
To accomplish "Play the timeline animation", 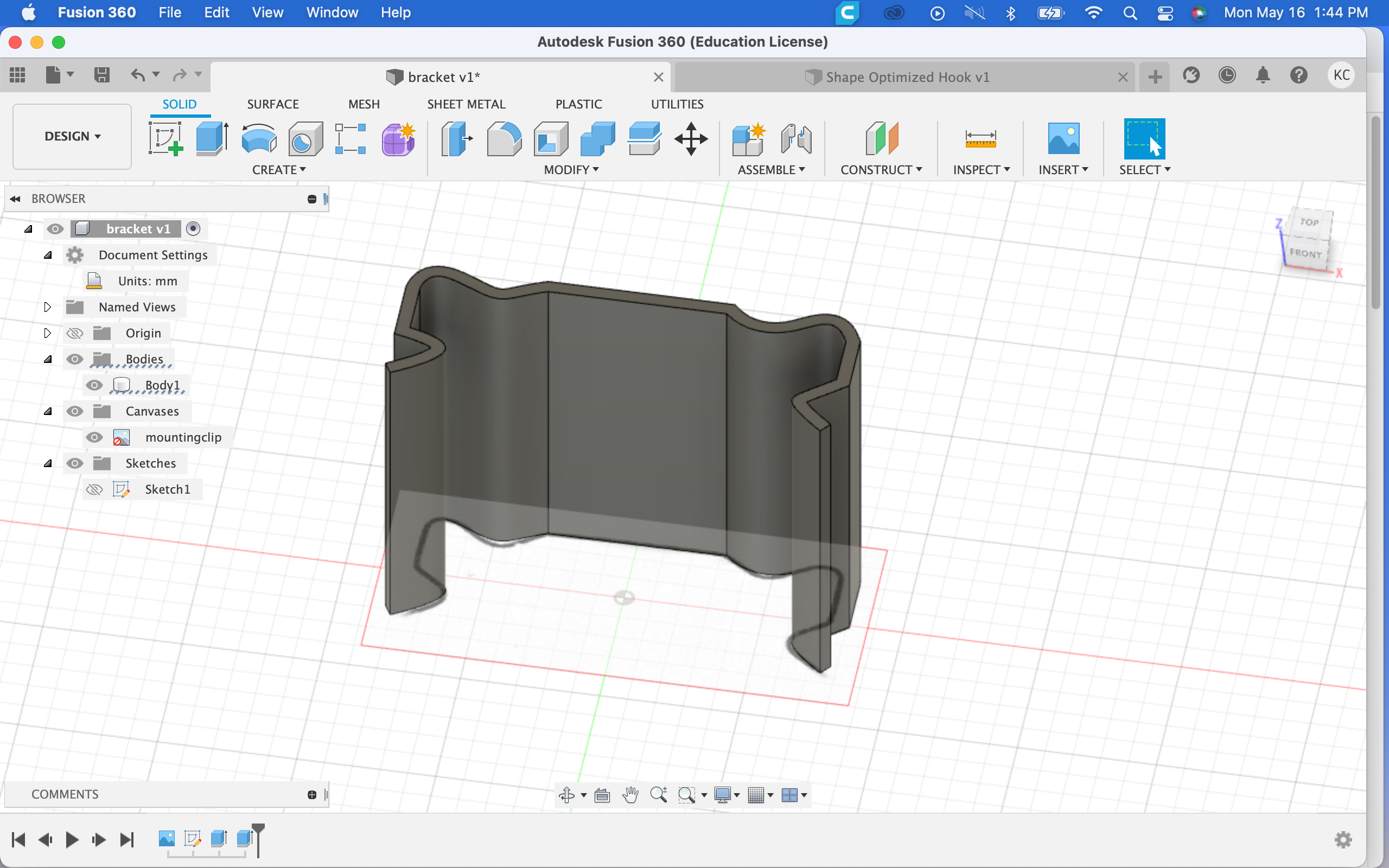I will tap(72, 840).
